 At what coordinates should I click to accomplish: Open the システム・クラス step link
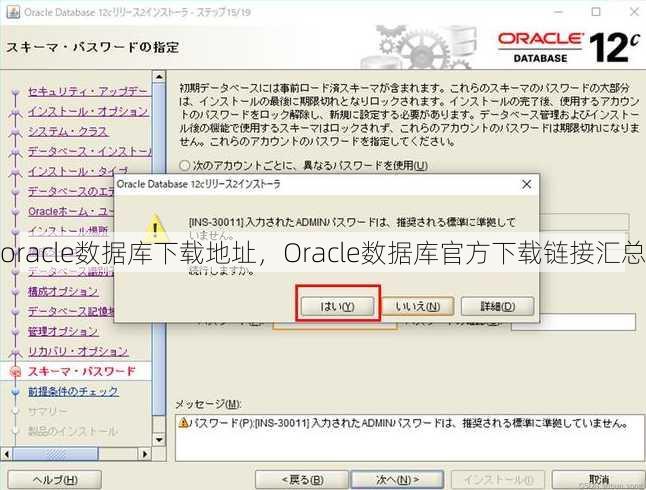[68, 131]
